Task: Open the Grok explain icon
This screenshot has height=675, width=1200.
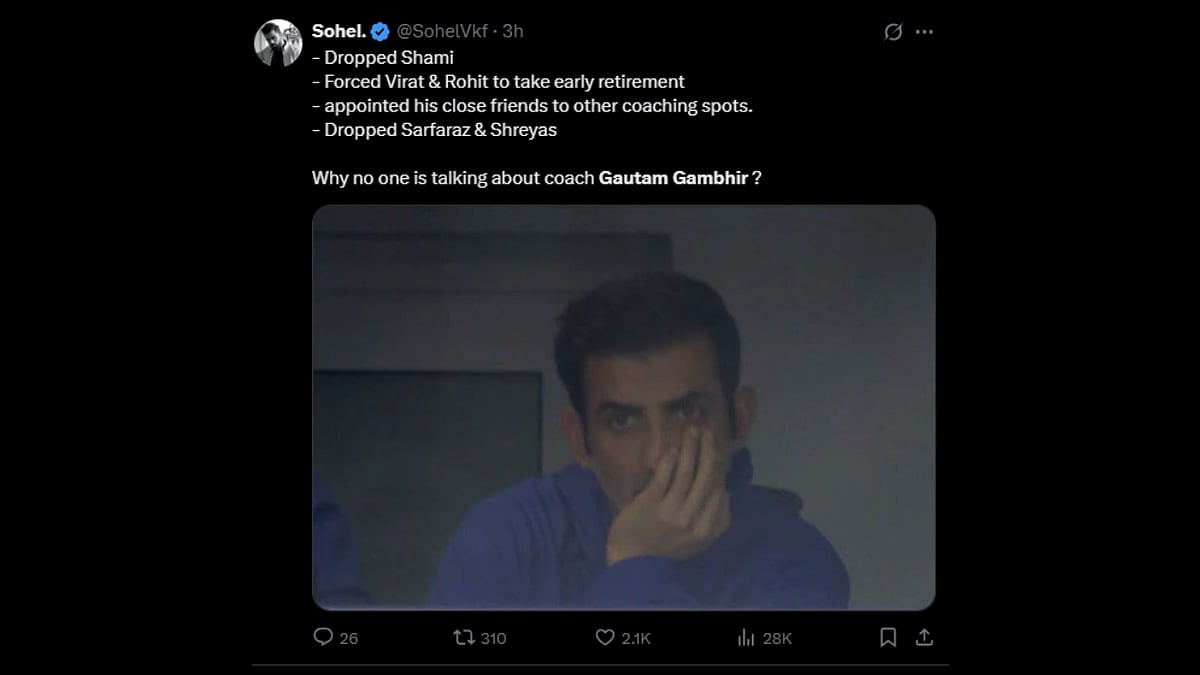Action: click(894, 32)
